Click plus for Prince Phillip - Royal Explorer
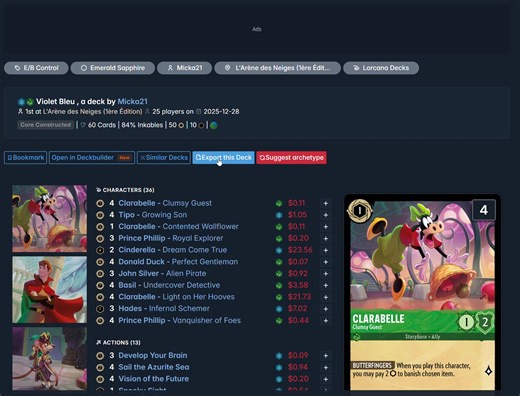Viewport: 520px width, 396px height. pyautogui.click(x=326, y=238)
